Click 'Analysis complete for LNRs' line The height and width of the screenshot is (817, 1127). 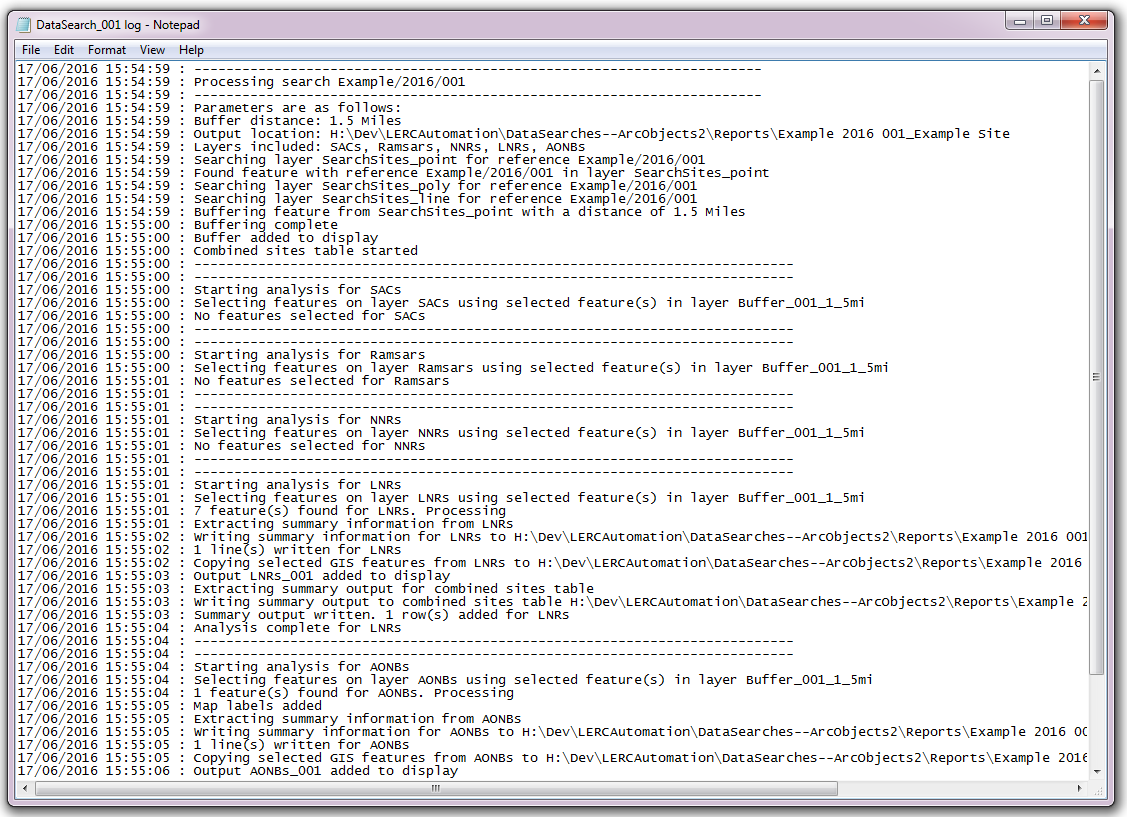tap(209, 628)
